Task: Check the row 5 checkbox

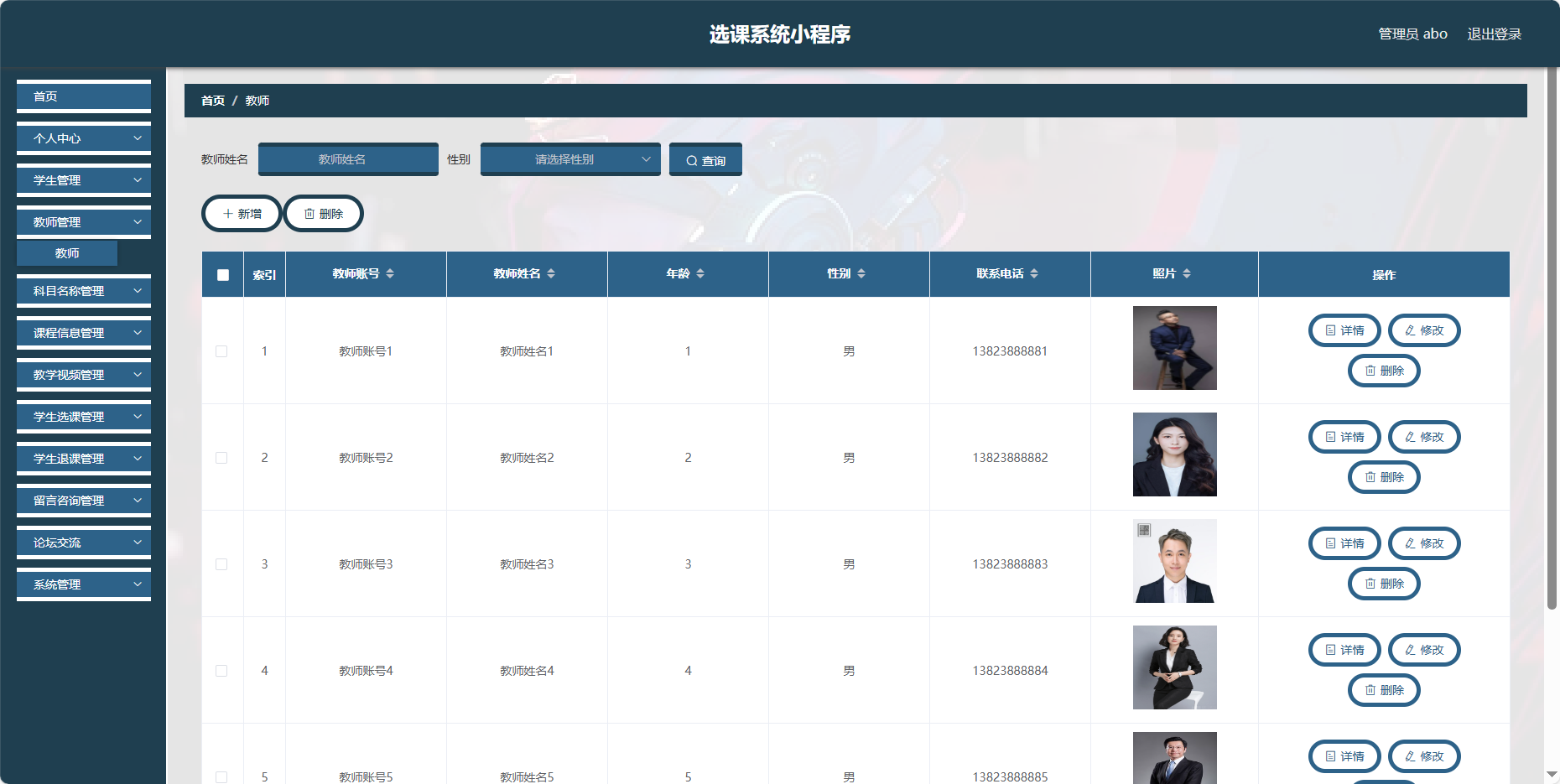Action: click(221, 777)
